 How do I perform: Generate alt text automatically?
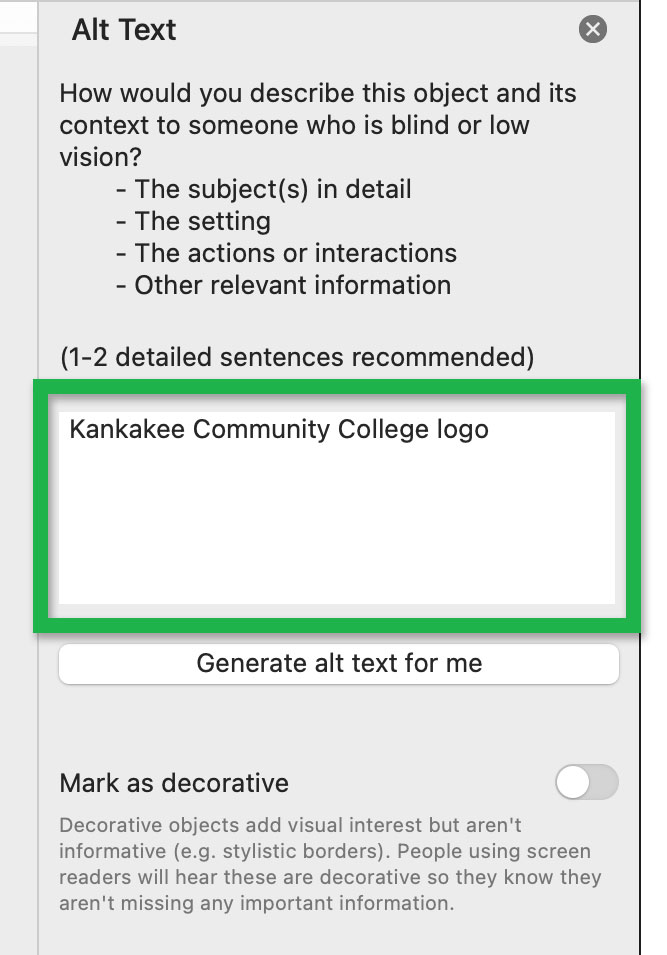point(339,663)
